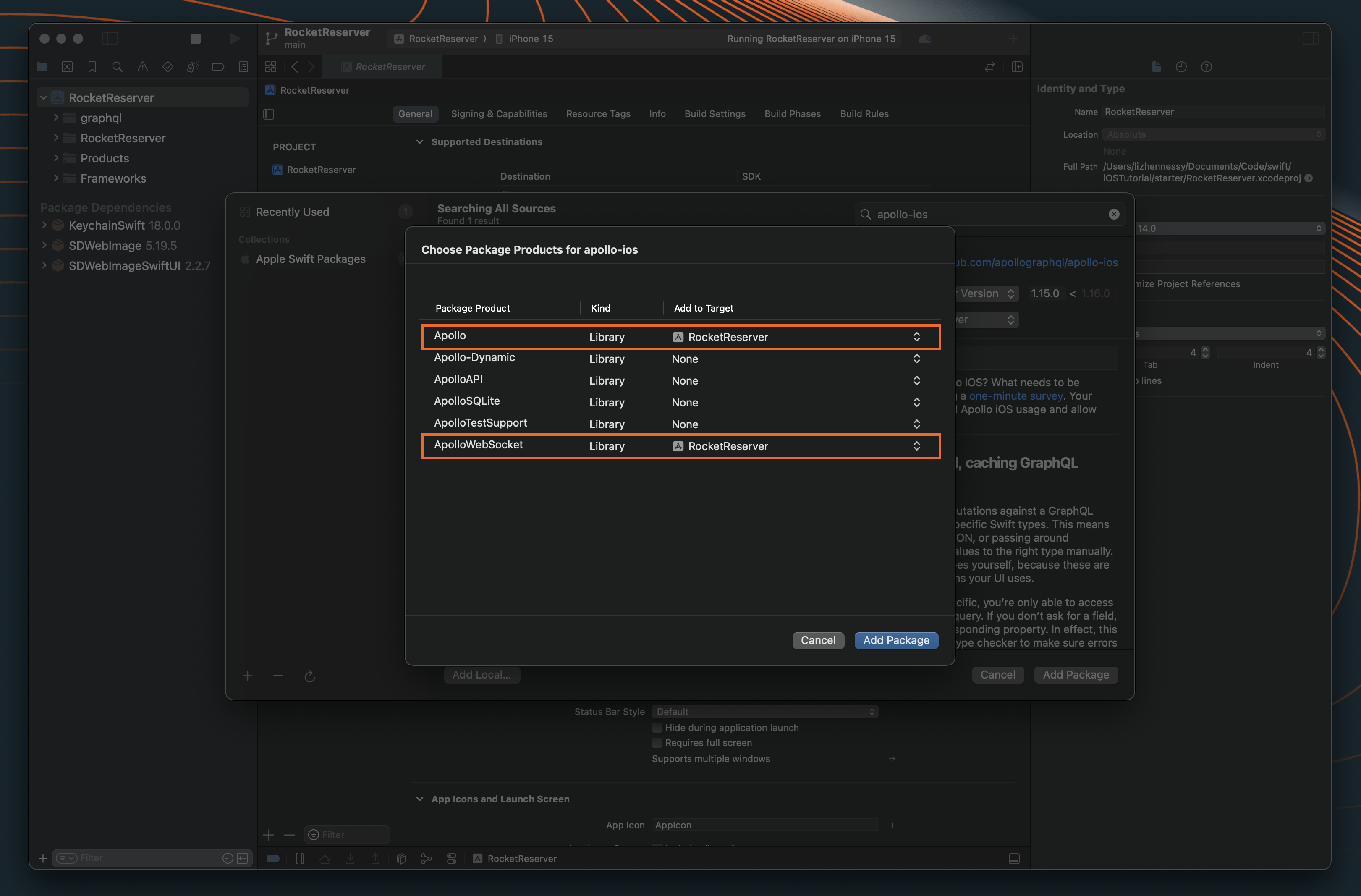Open the Bookmark navigator icon
This screenshot has height=896, width=1361.
coord(92,67)
